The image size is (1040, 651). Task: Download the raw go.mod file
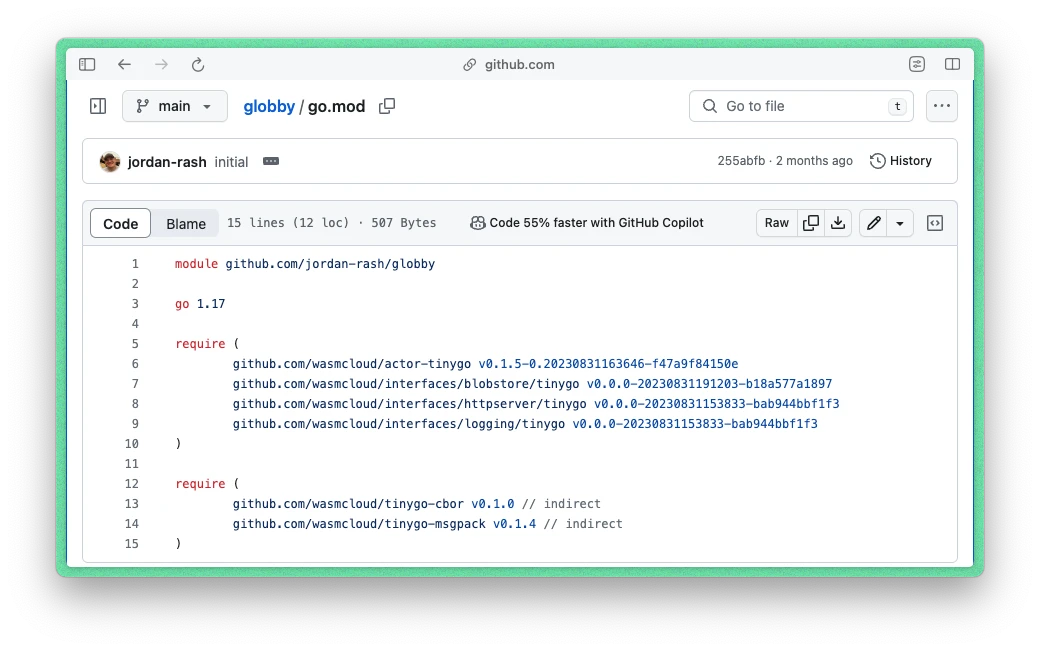[838, 223]
